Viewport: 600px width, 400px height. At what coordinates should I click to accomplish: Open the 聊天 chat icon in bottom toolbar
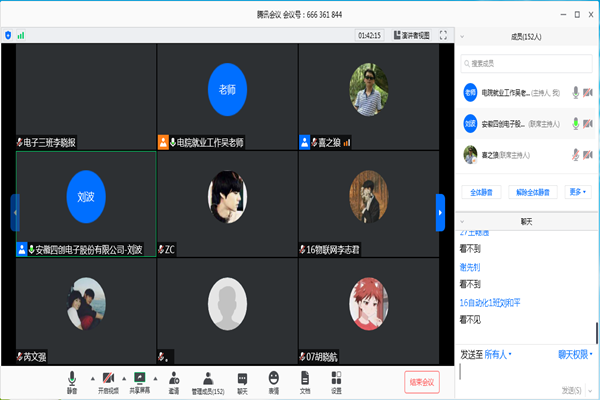(x=242, y=381)
